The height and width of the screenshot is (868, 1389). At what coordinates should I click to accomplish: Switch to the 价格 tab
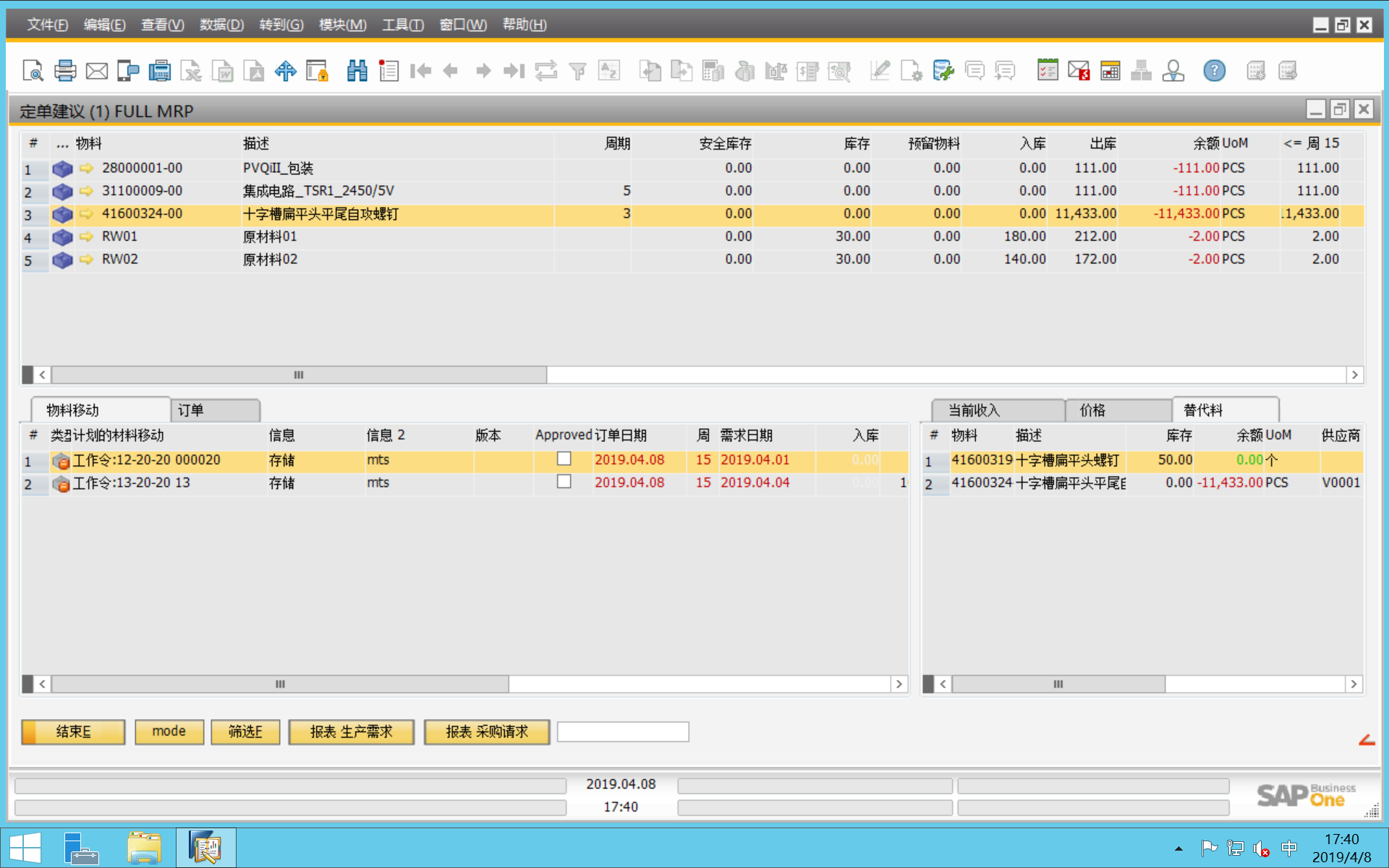pyautogui.click(x=1118, y=410)
